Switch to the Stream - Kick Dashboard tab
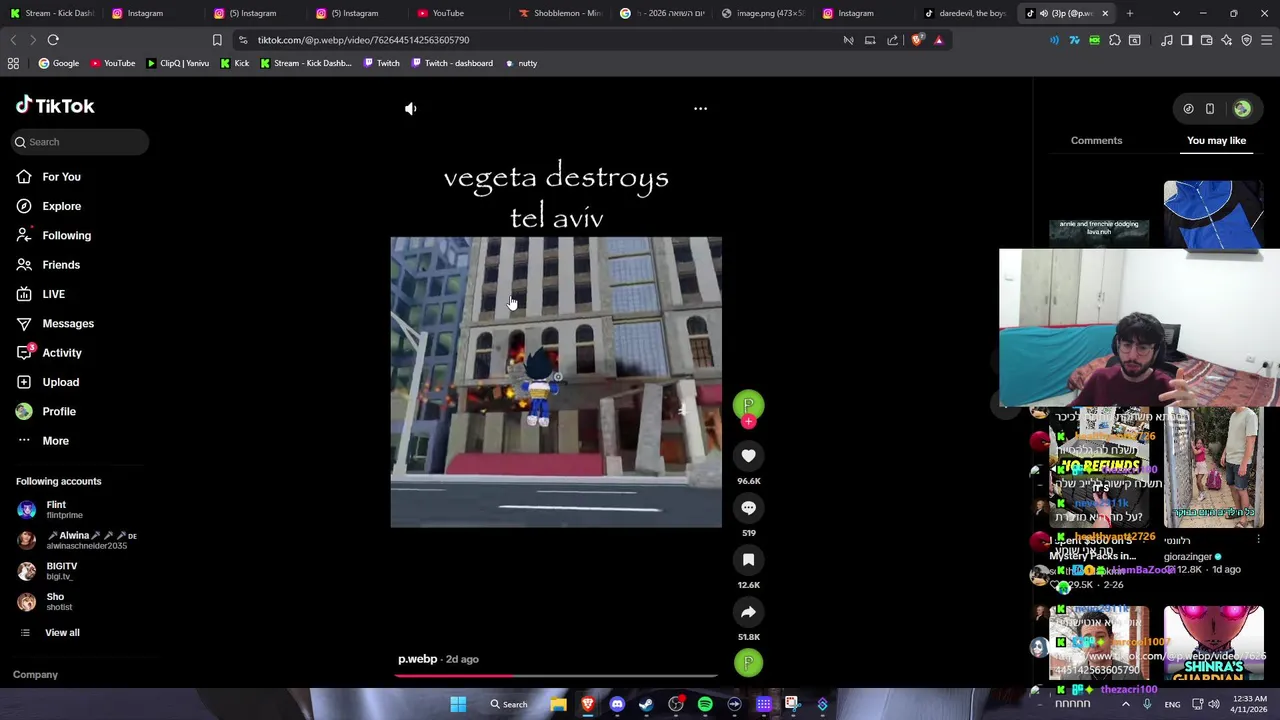The height and width of the screenshot is (720, 1280). 52,13
